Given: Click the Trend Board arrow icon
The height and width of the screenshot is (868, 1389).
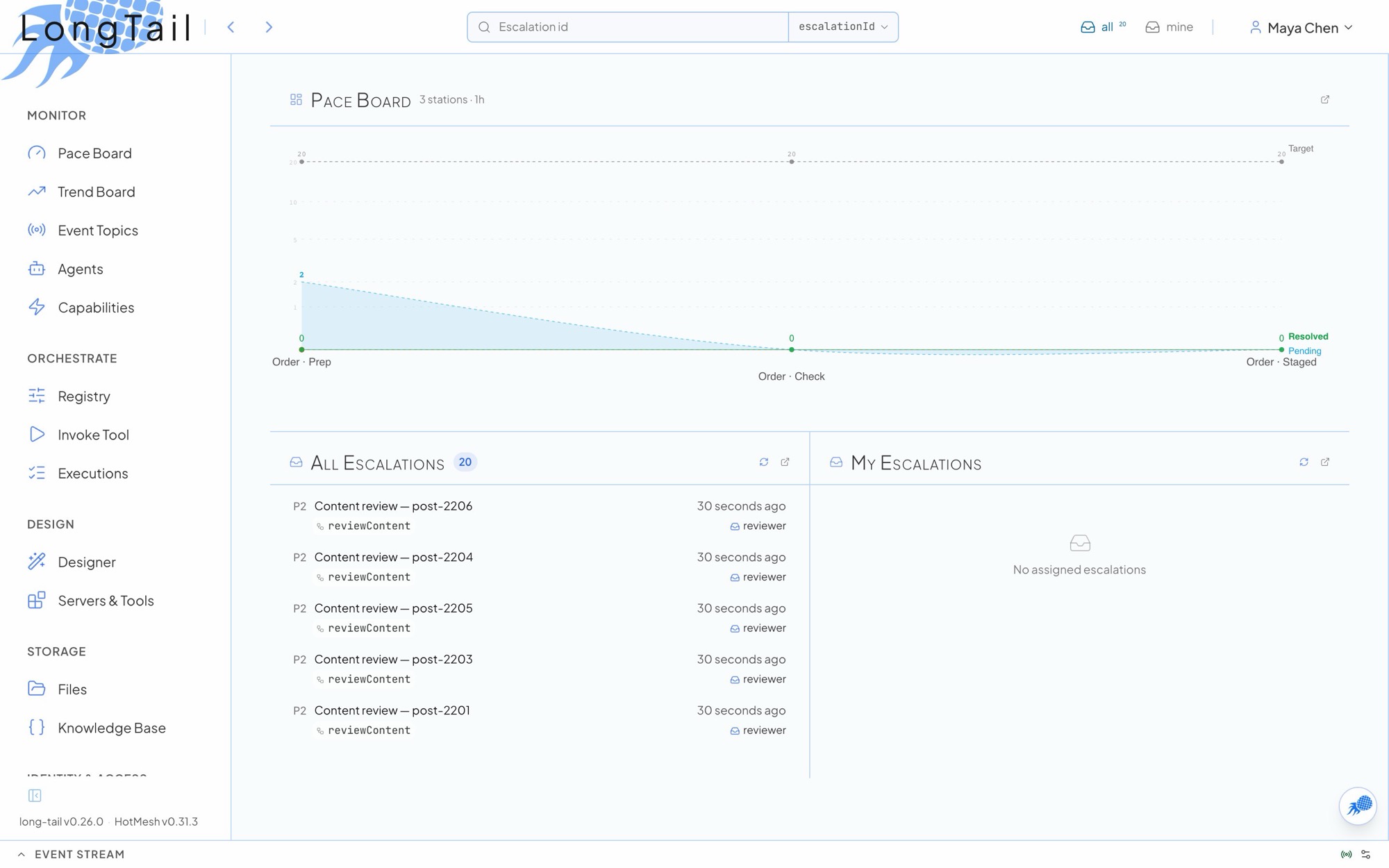Looking at the screenshot, I should pos(37,191).
